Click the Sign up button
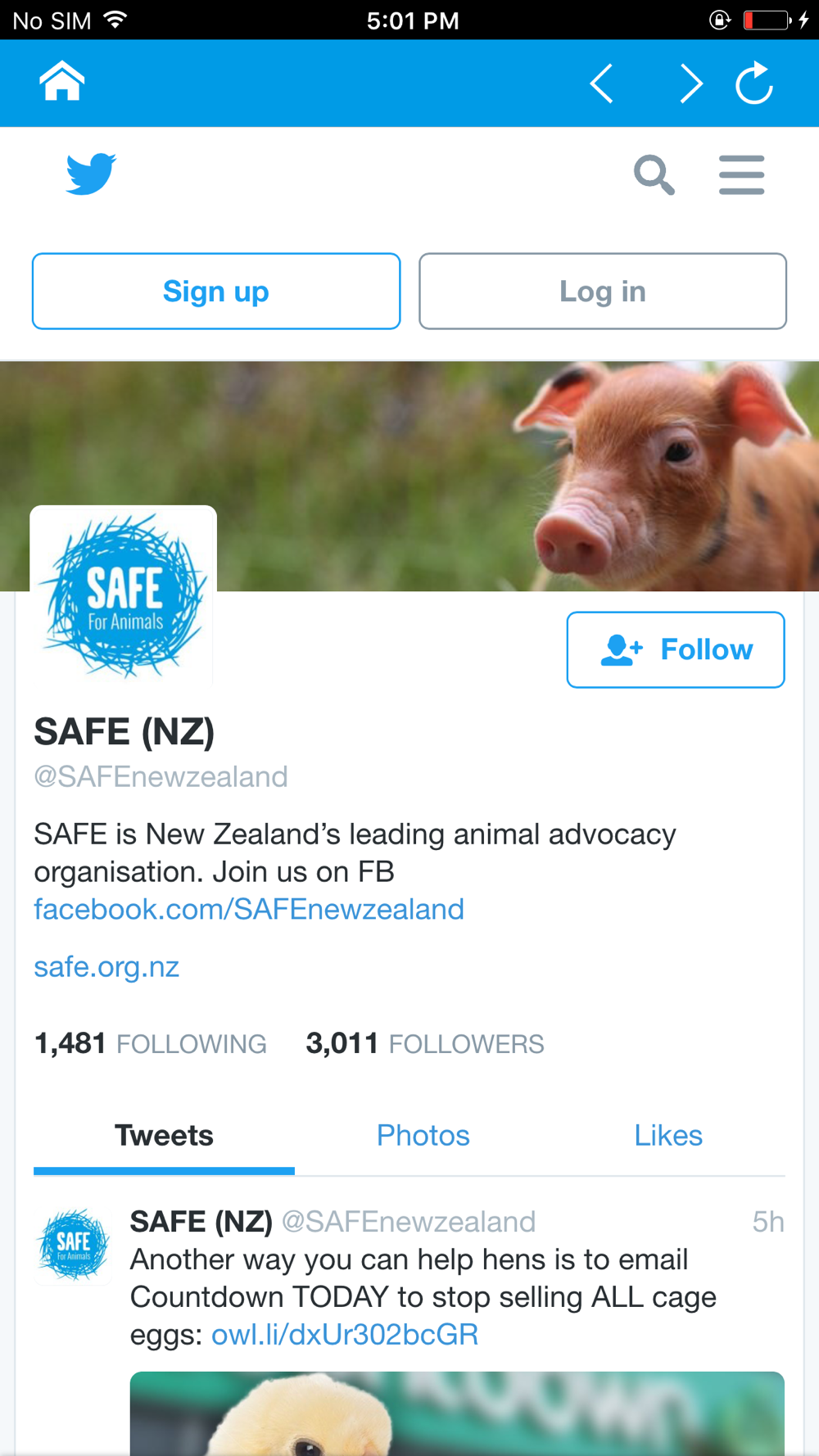The width and height of the screenshot is (819, 1456). (x=216, y=292)
